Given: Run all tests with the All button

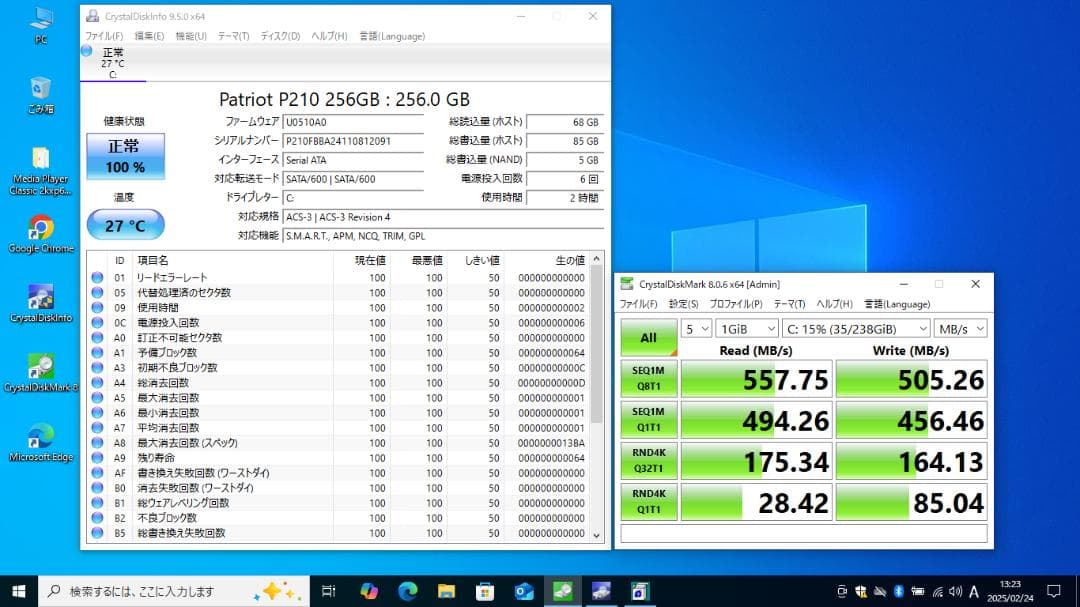Looking at the screenshot, I should tap(648, 338).
